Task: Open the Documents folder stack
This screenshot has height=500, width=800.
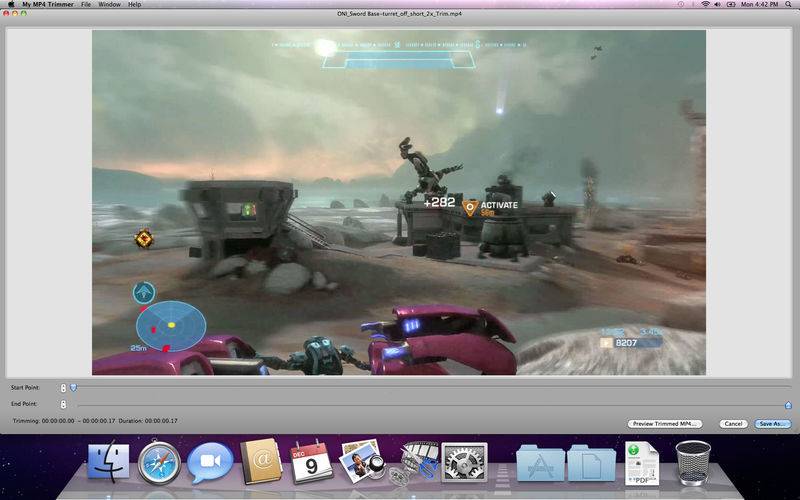Action: [591, 463]
